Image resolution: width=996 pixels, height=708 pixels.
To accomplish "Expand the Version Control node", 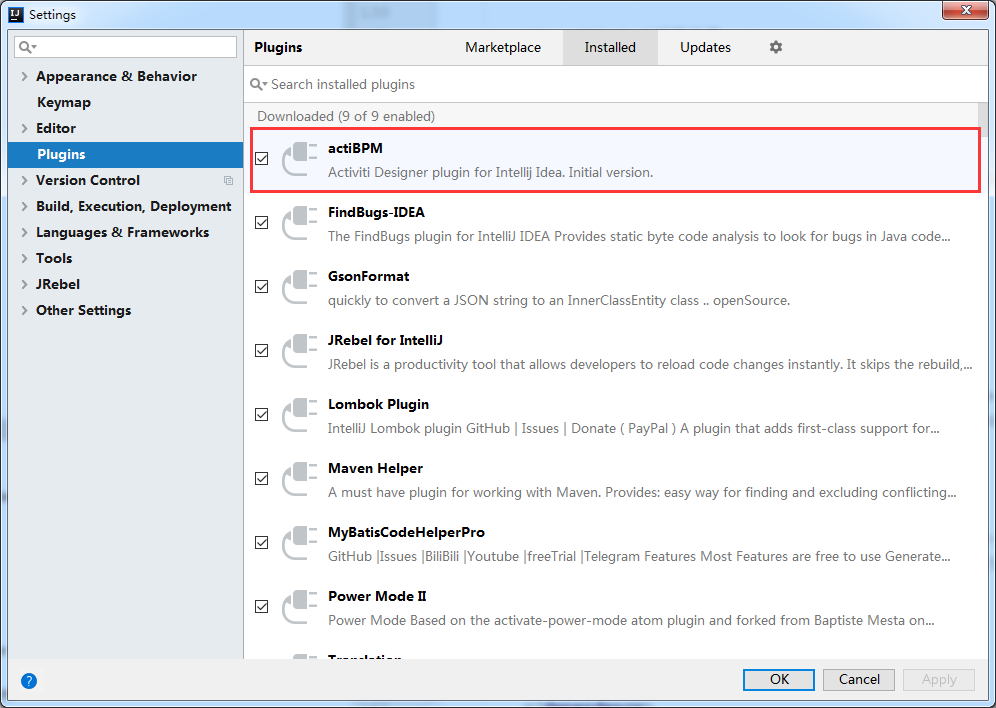I will 24,180.
